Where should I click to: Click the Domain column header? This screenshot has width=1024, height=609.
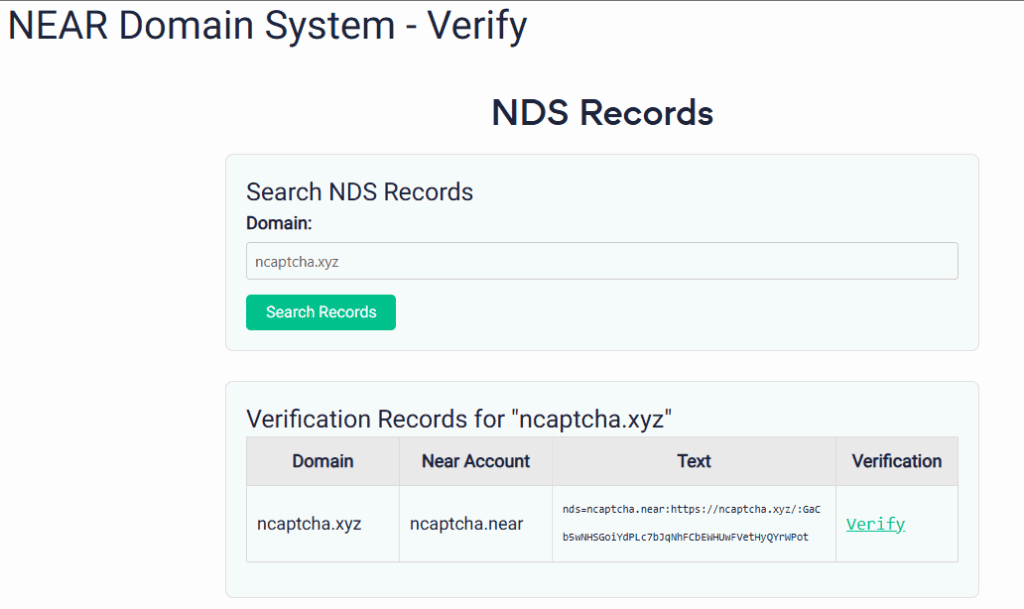coord(322,461)
